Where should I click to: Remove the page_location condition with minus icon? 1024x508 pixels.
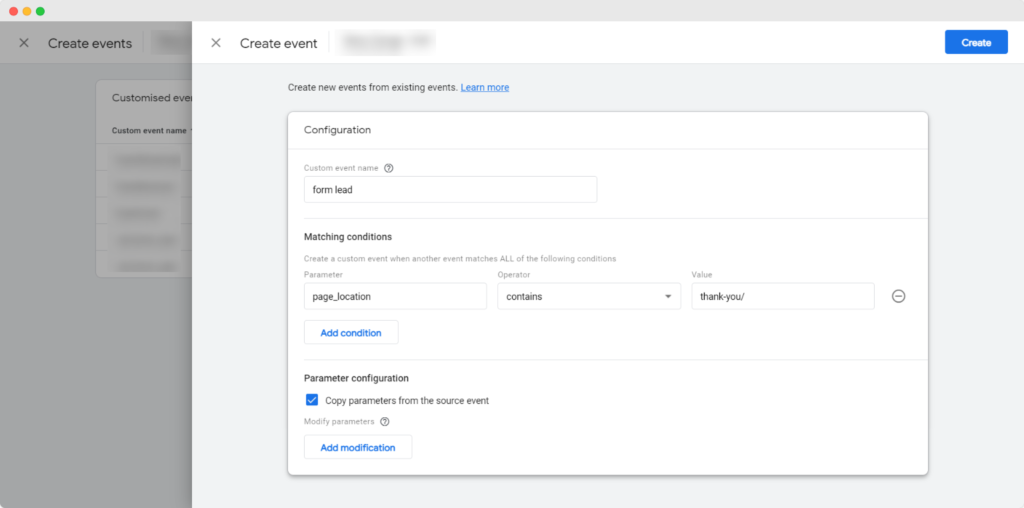pos(898,296)
